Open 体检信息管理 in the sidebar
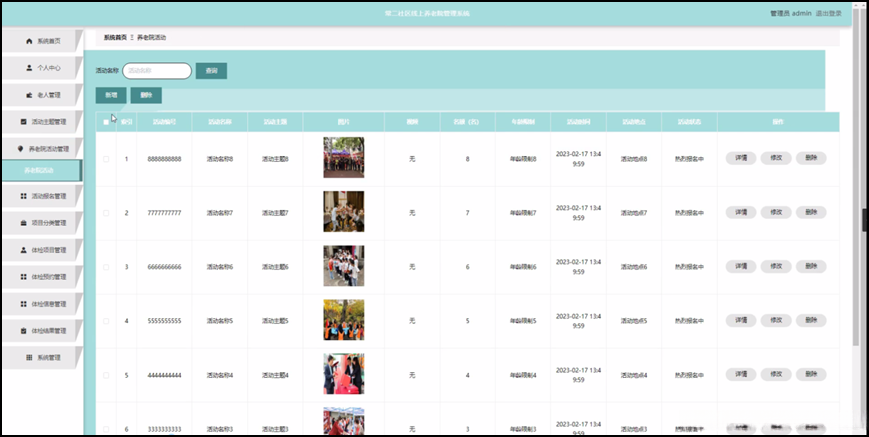Viewport: 869px width, 437px height. tap(42, 304)
